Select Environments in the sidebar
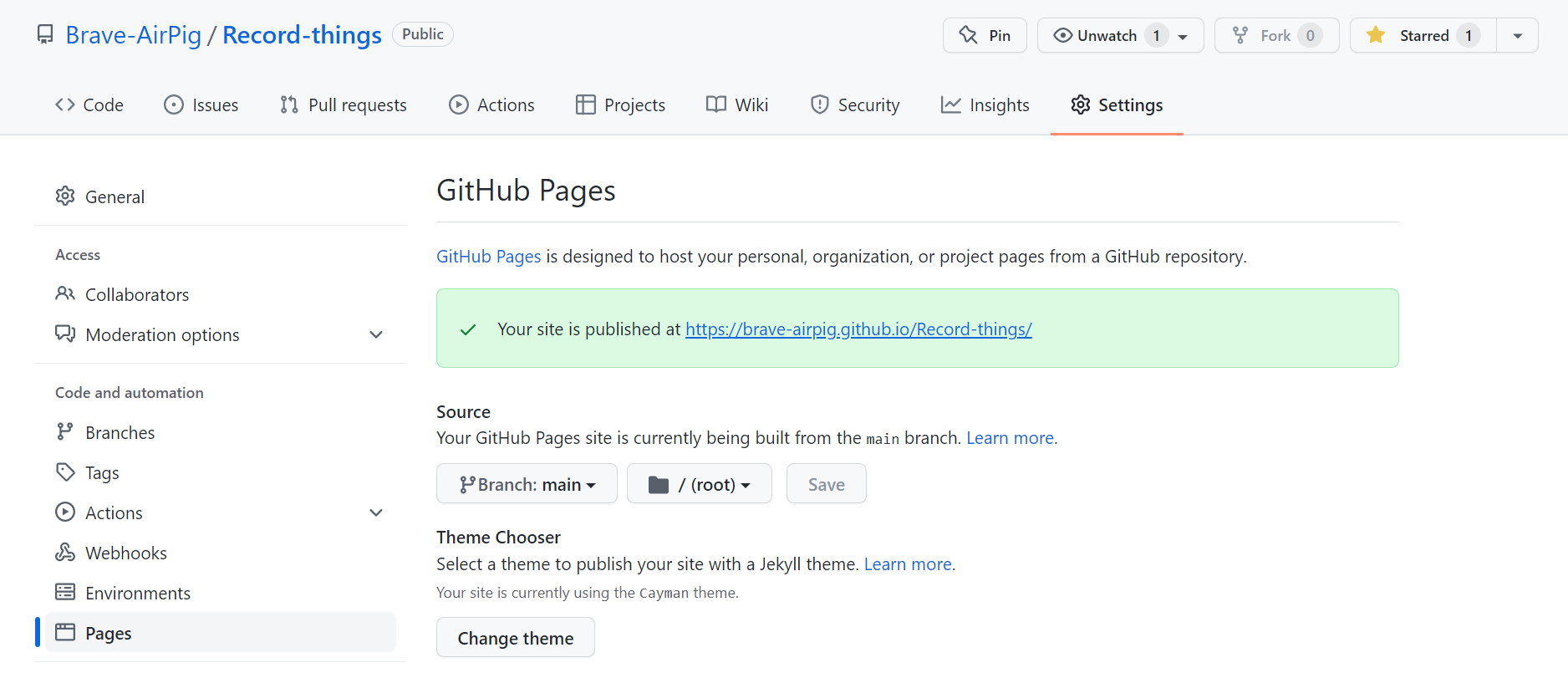This screenshot has height=673, width=1568. (221, 593)
